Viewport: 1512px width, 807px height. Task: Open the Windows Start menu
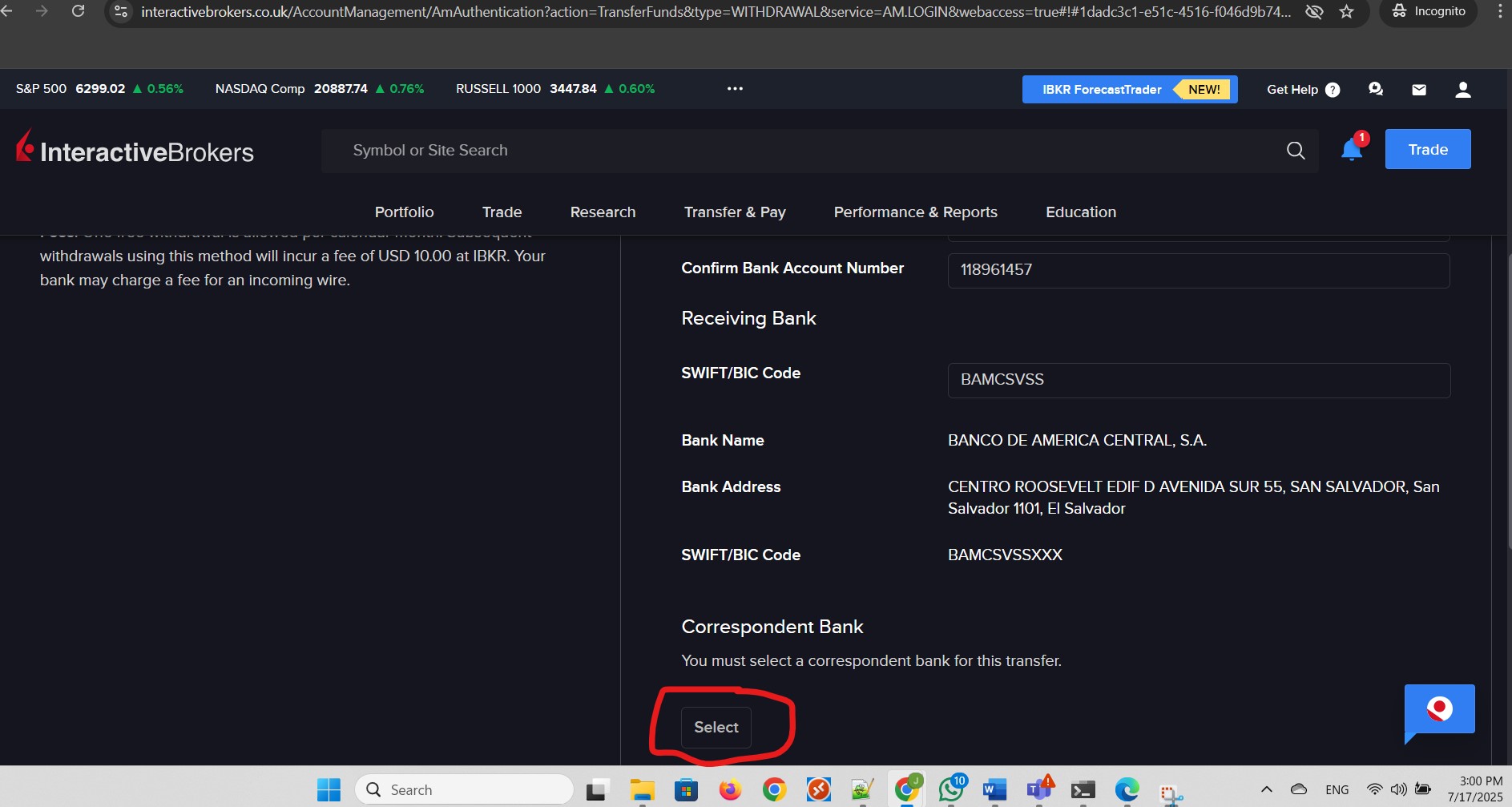click(329, 789)
